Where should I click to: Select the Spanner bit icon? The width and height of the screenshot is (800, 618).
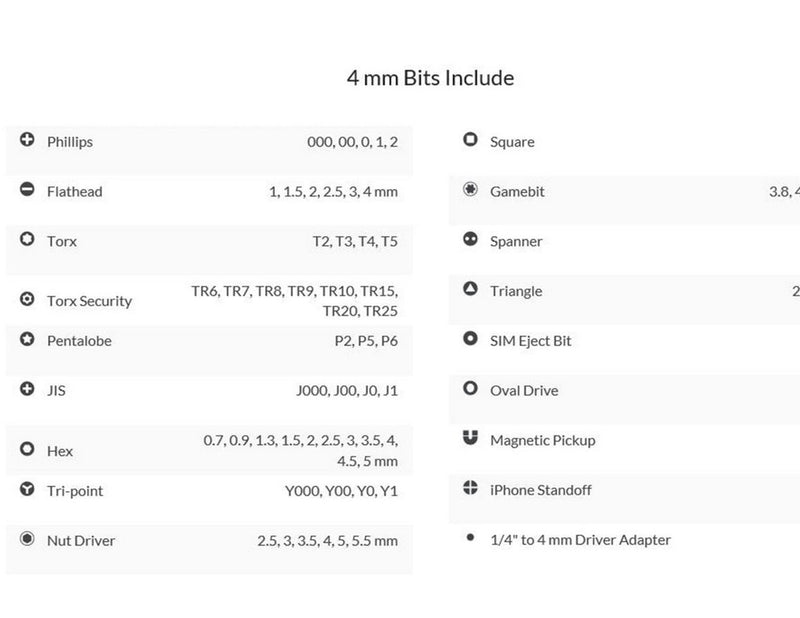coord(470,239)
